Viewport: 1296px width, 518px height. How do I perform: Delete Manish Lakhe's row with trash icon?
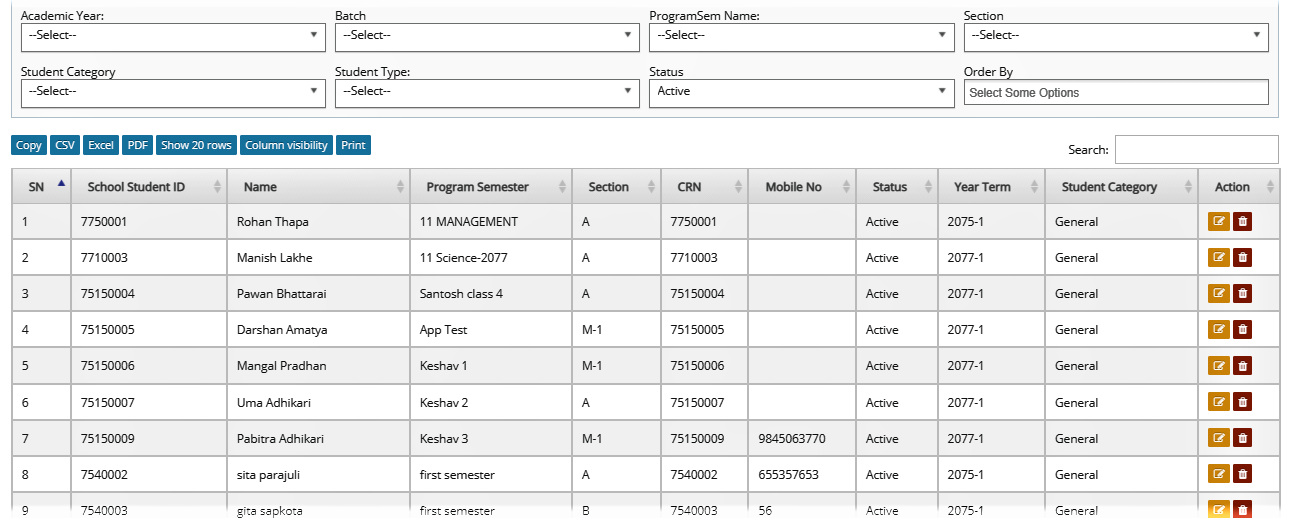click(1242, 258)
